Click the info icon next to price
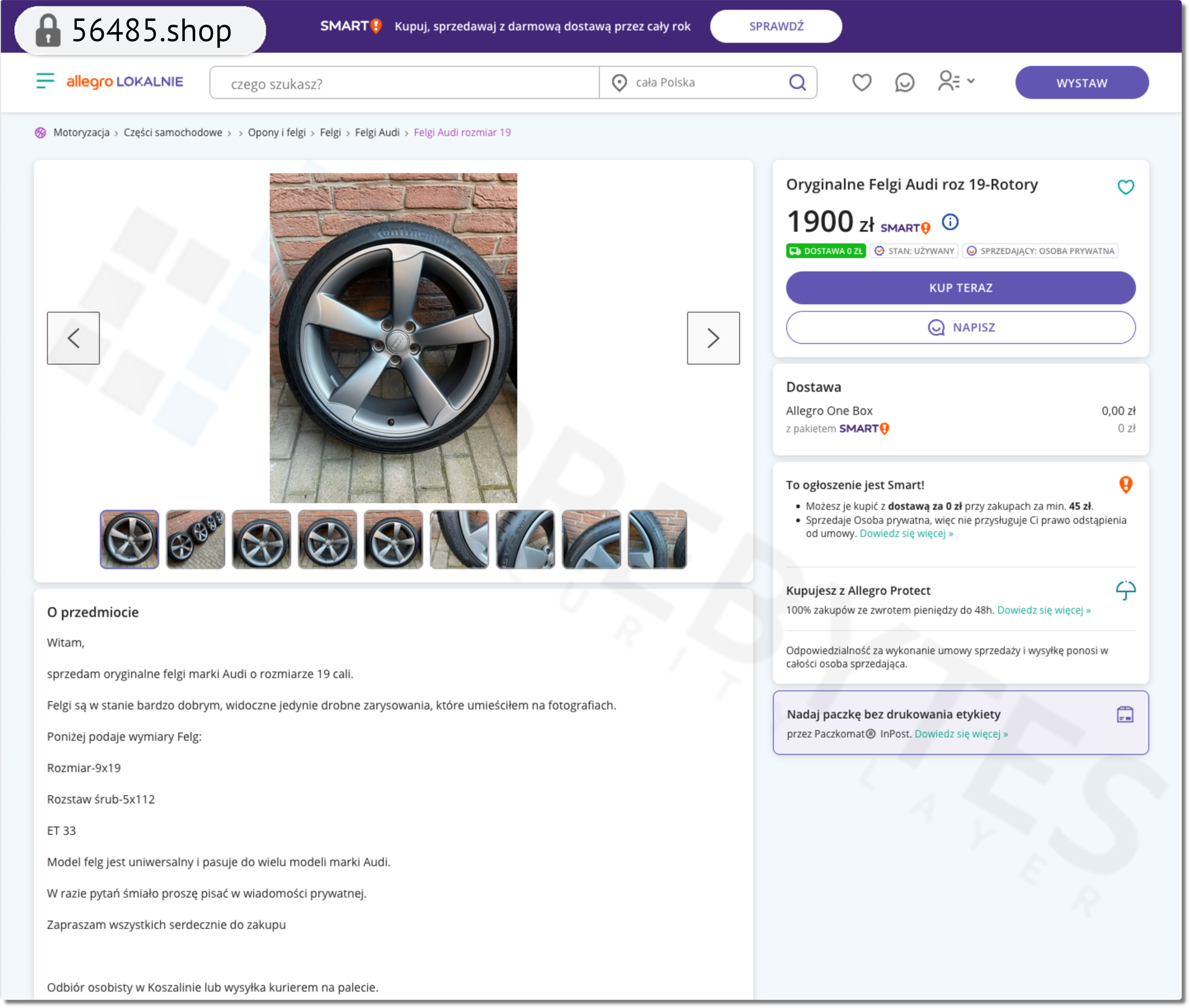The width and height of the screenshot is (1190, 1008). click(950, 222)
